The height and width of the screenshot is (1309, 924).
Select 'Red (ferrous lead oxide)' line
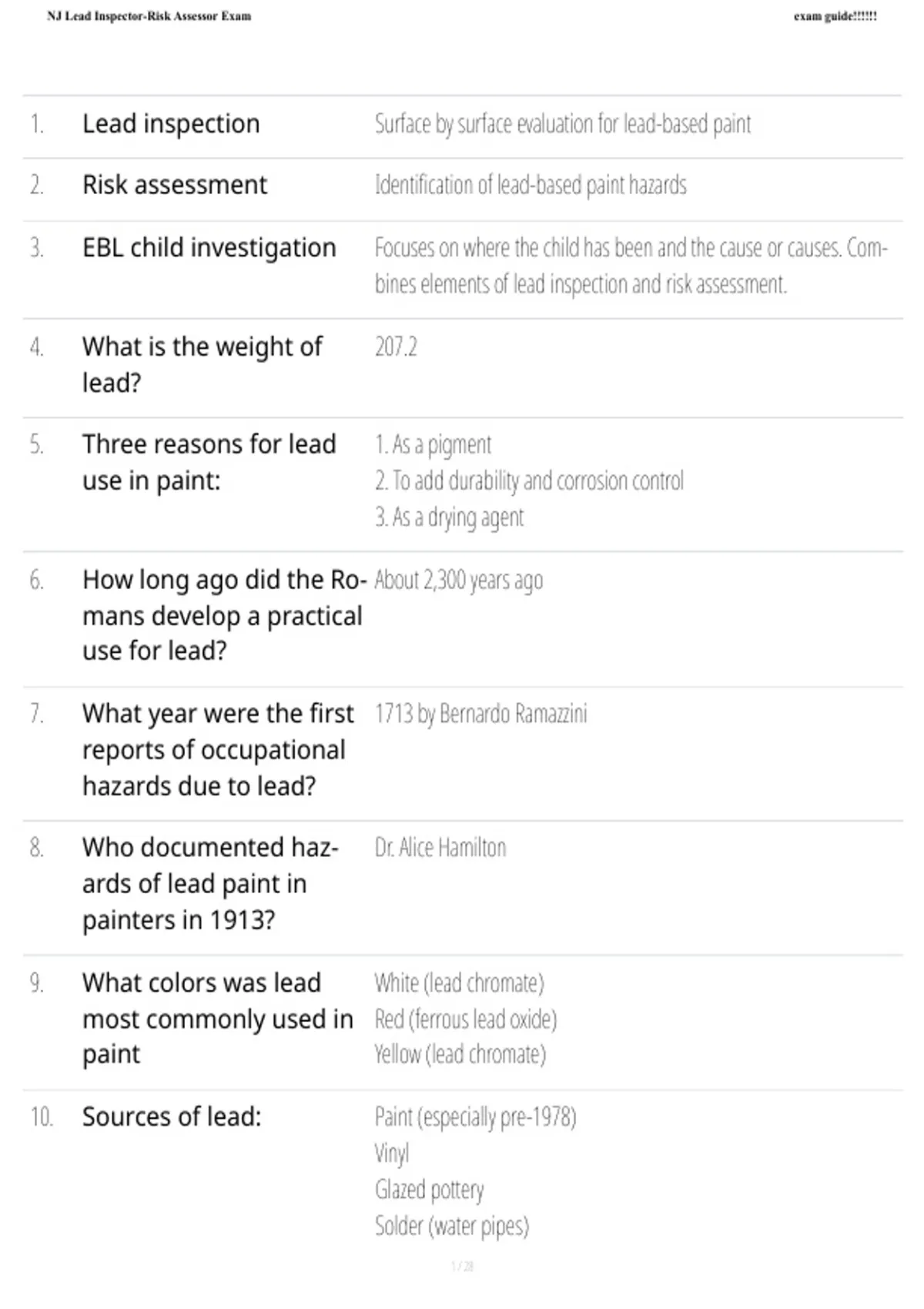pyautogui.click(x=466, y=1019)
